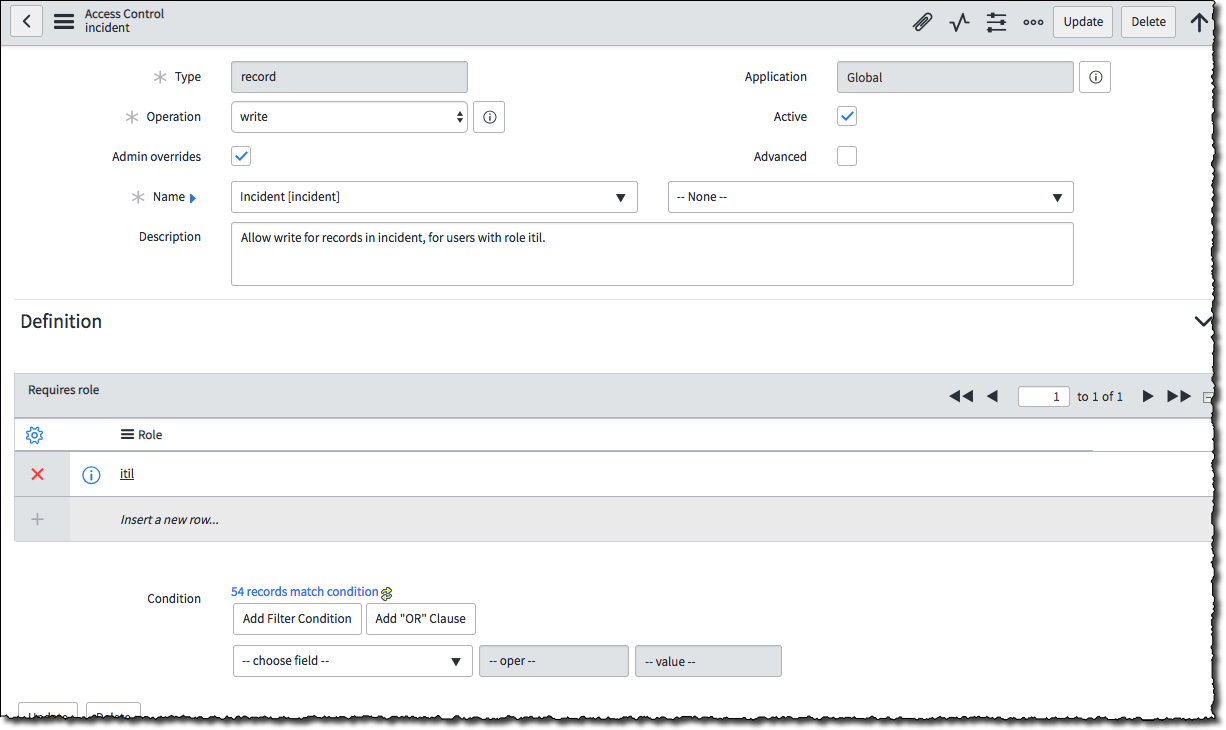1226x730 pixels.
Task: View itil role info icon
Action: 91,475
